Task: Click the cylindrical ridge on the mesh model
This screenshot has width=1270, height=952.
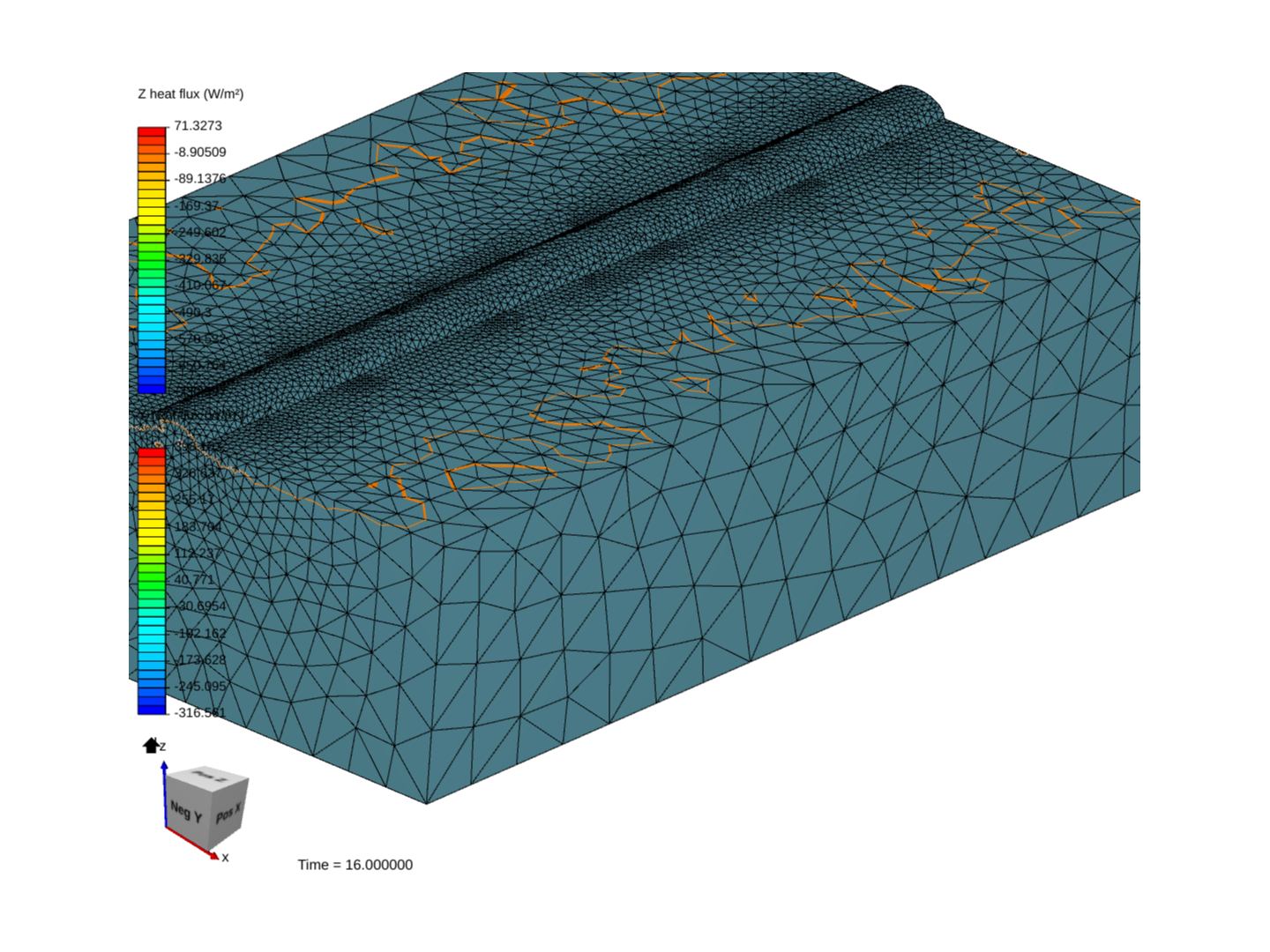Action: [x=564, y=264]
